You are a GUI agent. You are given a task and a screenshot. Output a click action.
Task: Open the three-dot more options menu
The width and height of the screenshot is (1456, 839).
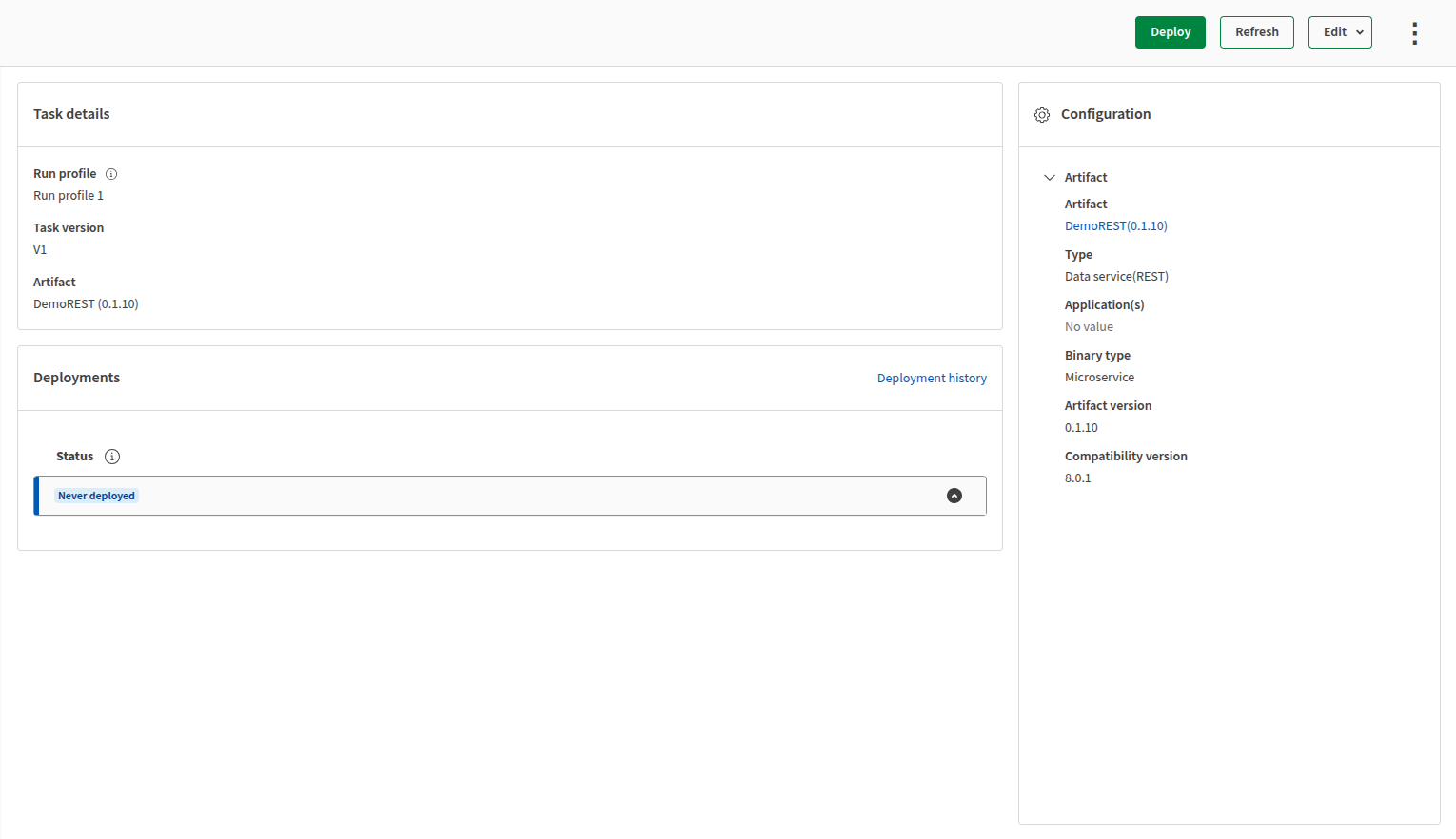click(1414, 33)
